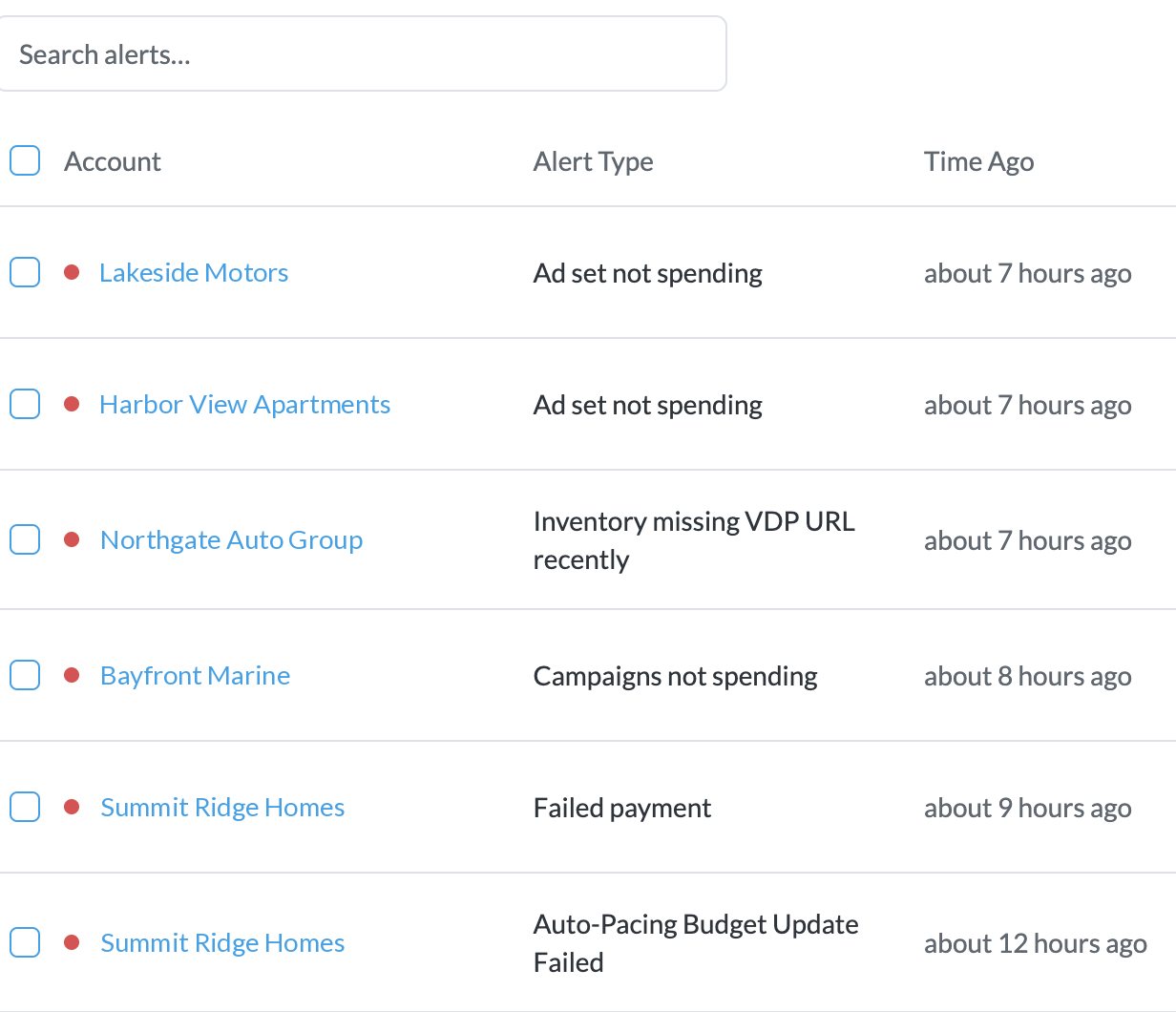This screenshot has height=1012, width=1176.
Task: Select 'Auto-Pacing Budget Update Failed' alert text
Action: (x=696, y=943)
